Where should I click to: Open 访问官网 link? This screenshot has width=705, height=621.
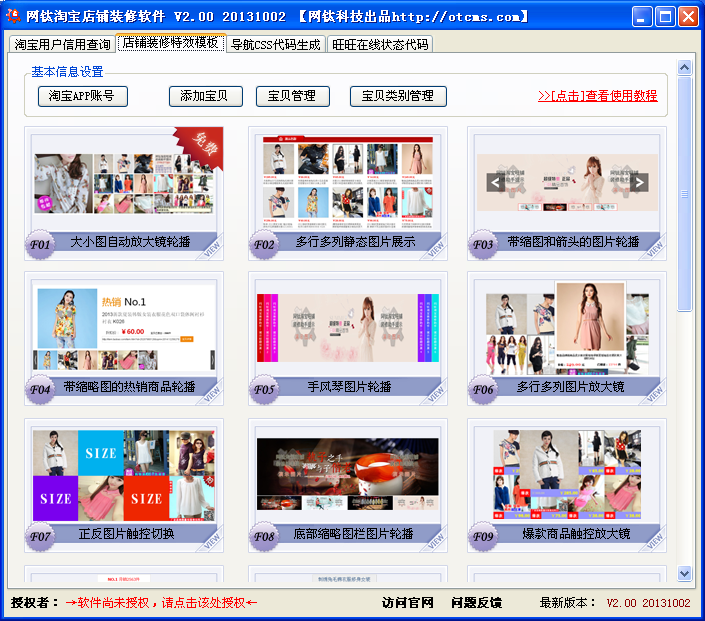(x=408, y=603)
